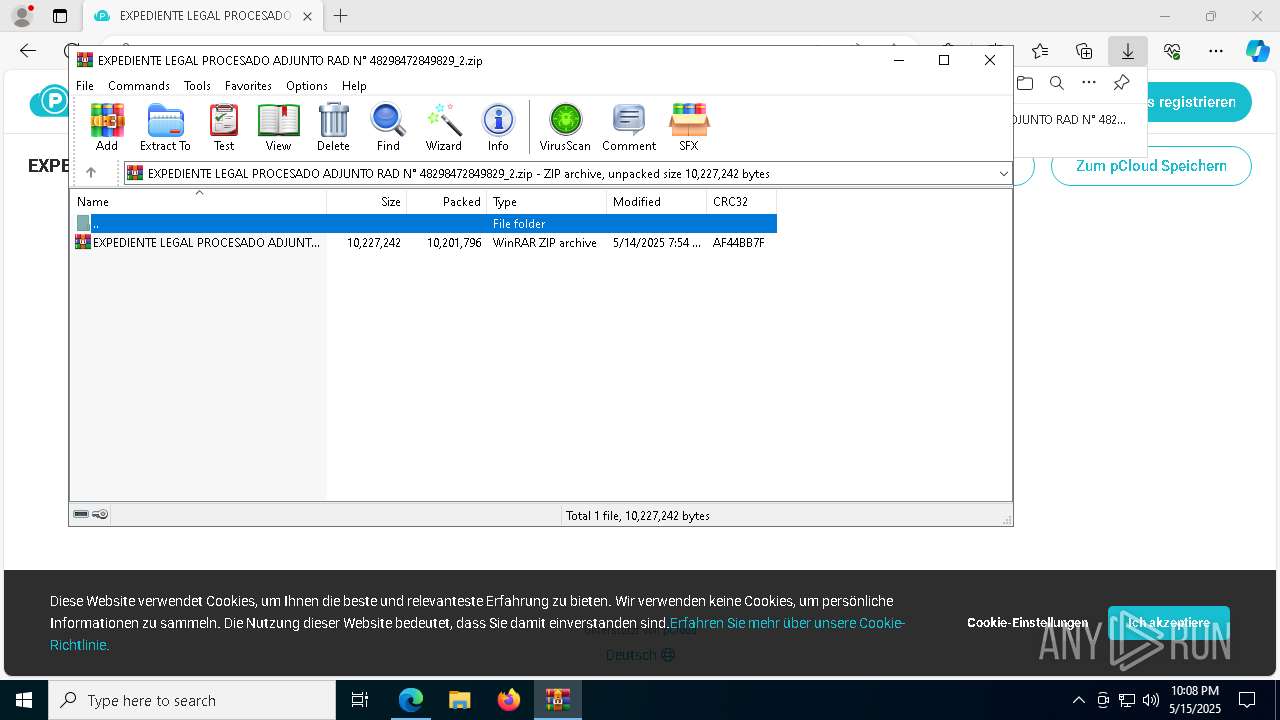This screenshot has height=720, width=1280.
Task: Start VirusScan on the archive
Action: point(565,127)
